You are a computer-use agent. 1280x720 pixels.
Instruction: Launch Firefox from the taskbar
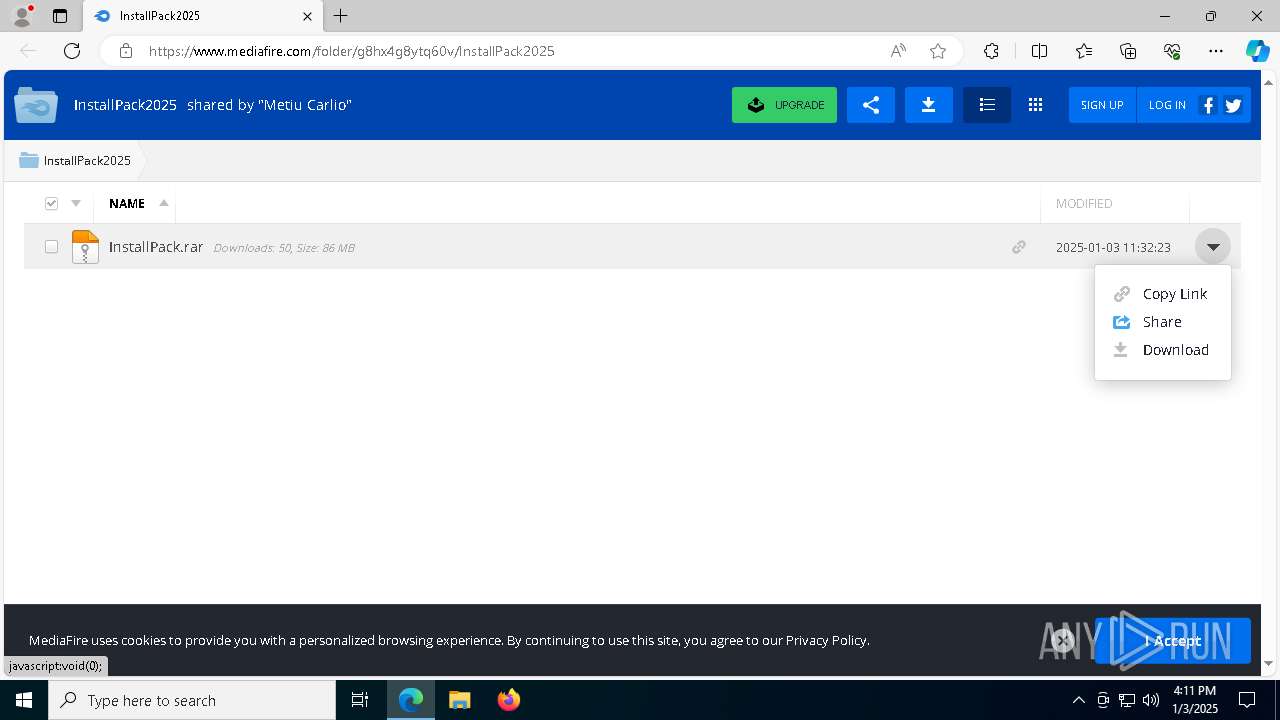pos(509,700)
